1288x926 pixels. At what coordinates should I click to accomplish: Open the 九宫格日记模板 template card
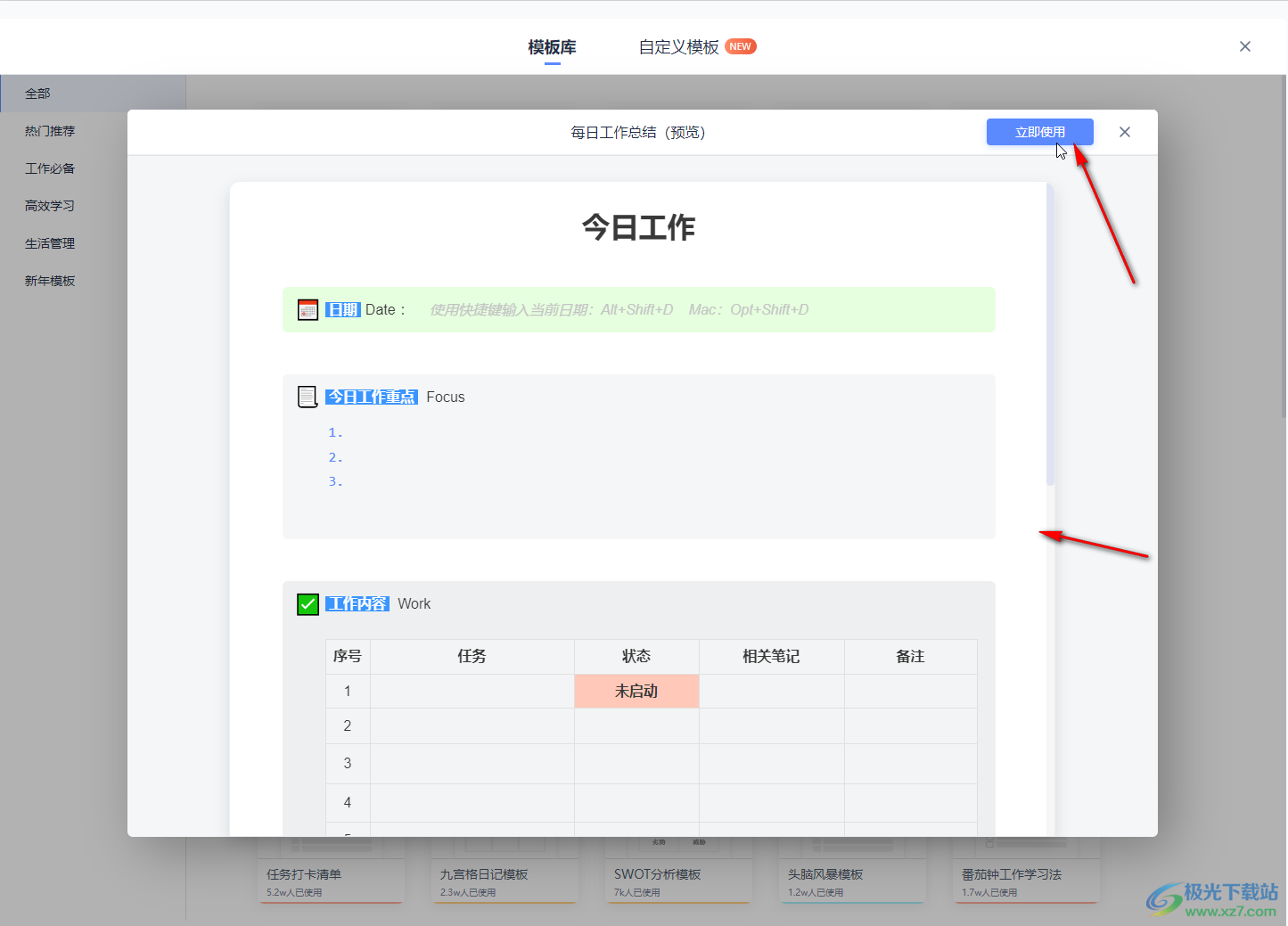click(x=505, y=870)
